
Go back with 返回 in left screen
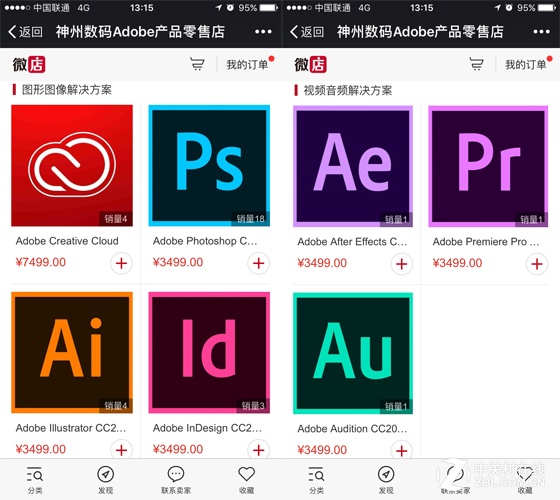click(x=25, y=32)
